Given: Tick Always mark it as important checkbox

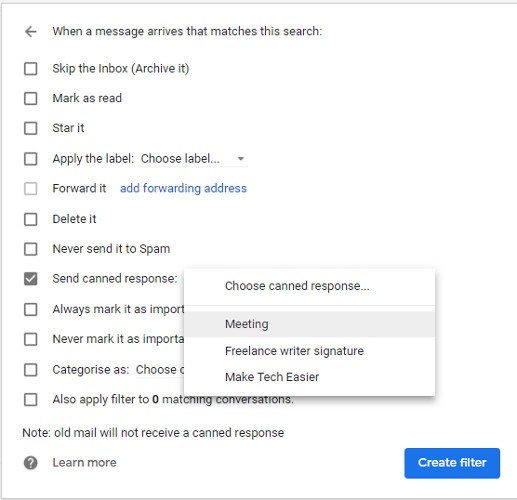Looking at the screenshot, I should (31, 309).
